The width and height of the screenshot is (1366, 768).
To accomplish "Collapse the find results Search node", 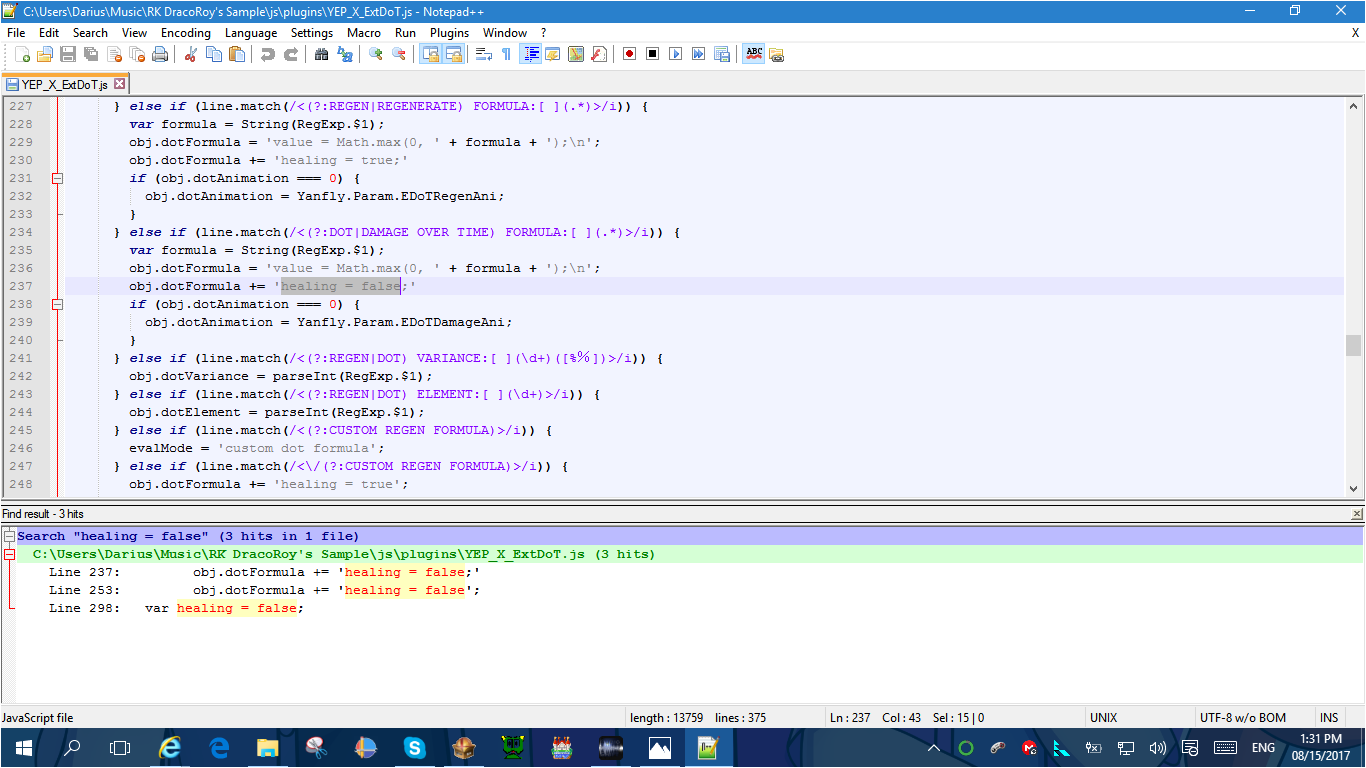I will coord(9,536).
